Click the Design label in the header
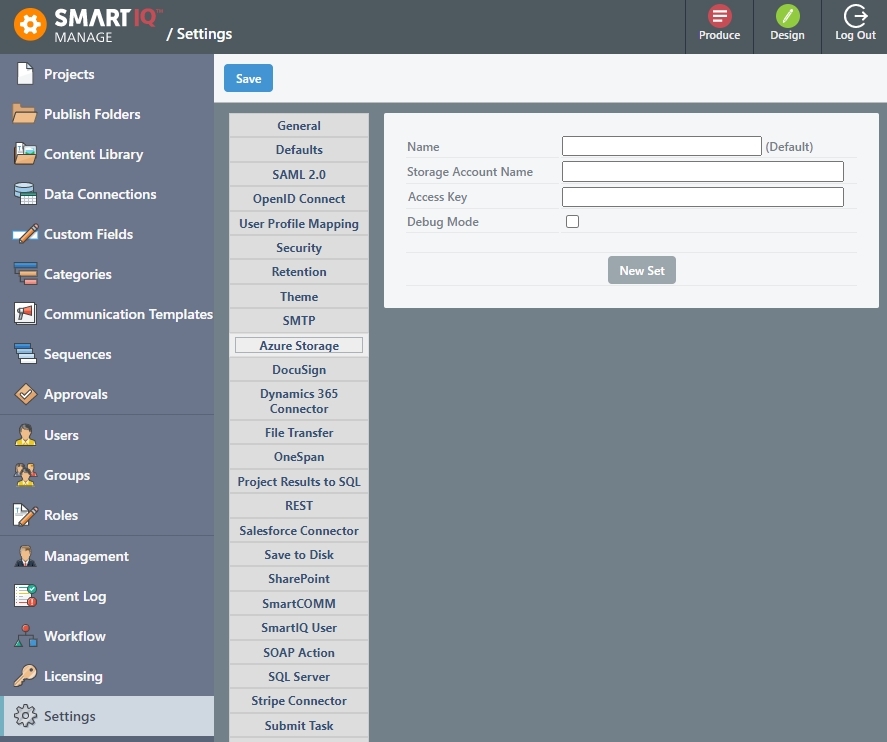The image size is (887, 742). coord(787,35)
